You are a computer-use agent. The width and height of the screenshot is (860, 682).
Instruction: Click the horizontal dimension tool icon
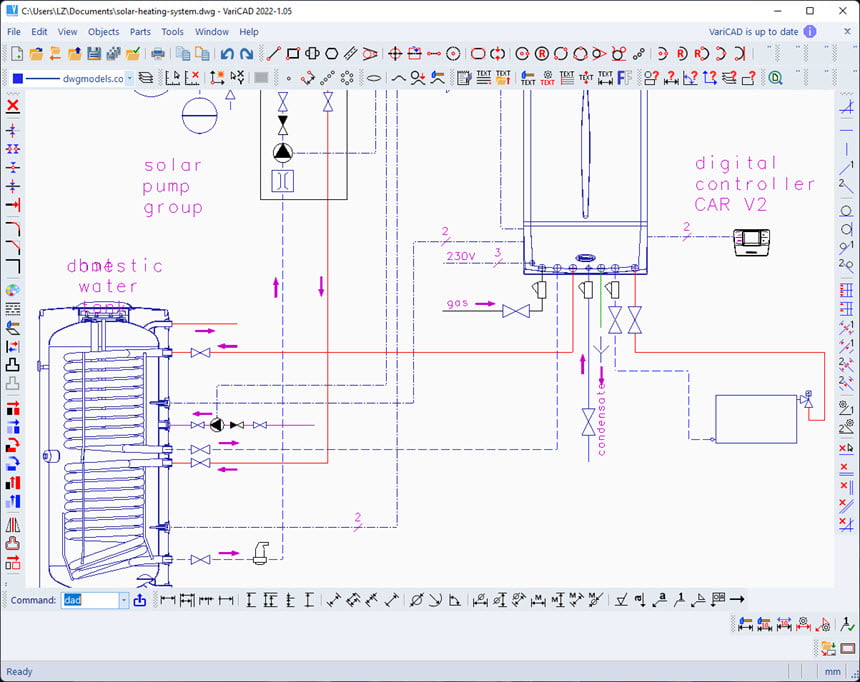click(x=168, y=600)
